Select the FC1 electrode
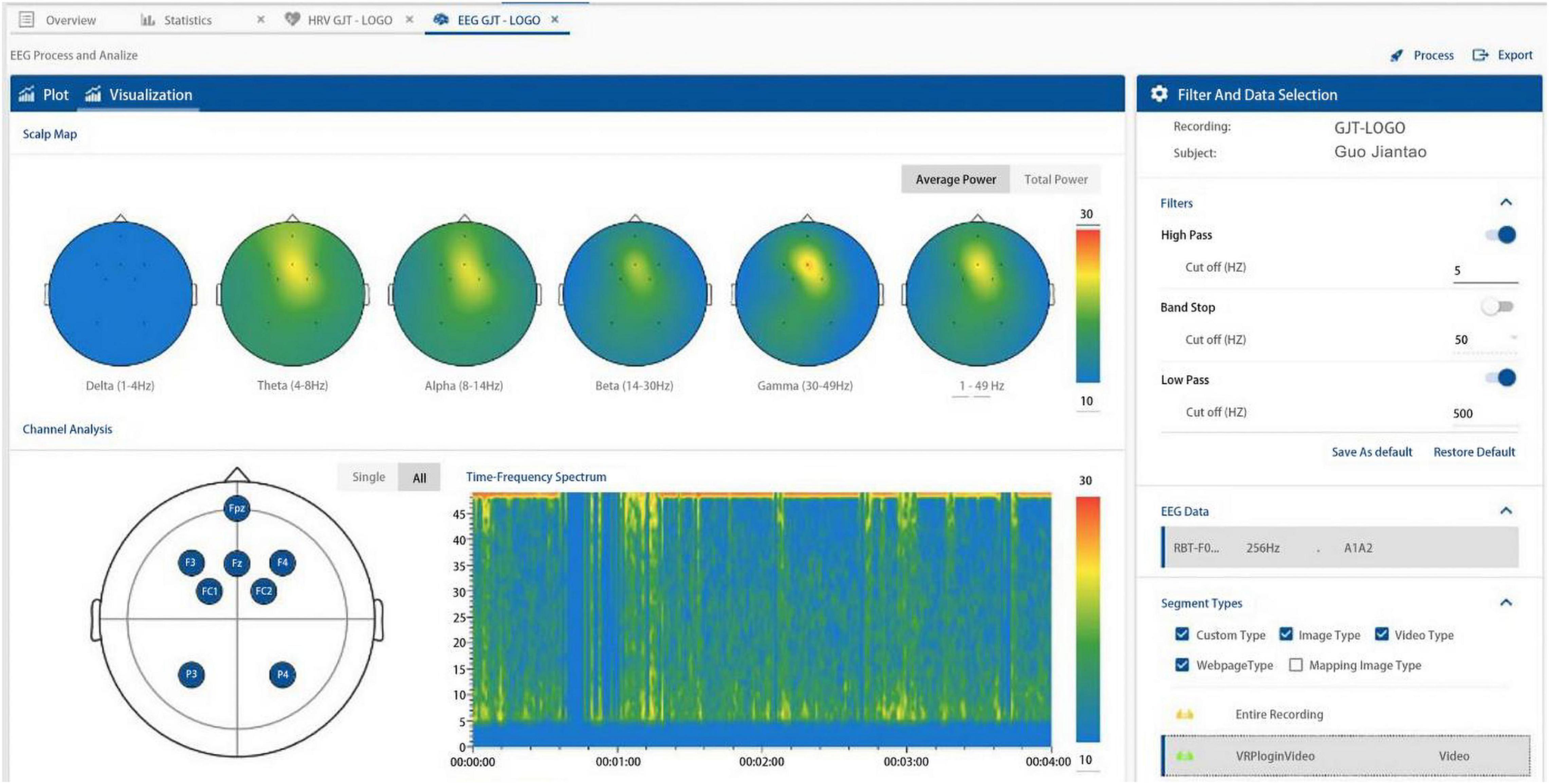The height and width of the screenshot is (784, 1549). (209, 591)
